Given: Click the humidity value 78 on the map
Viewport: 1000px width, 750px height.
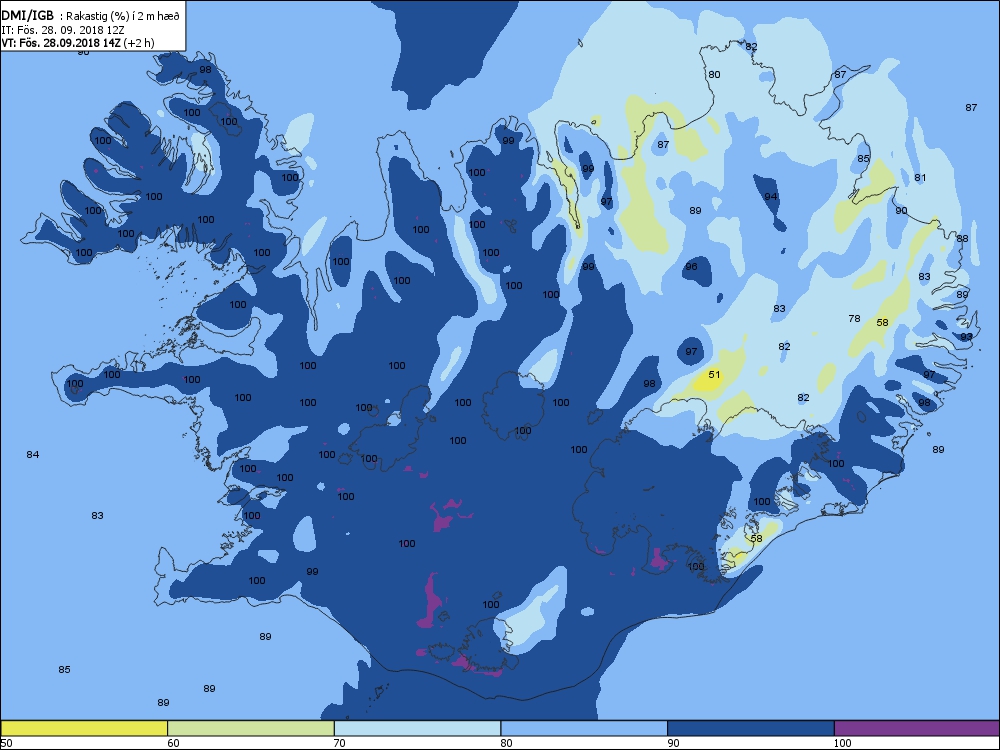Looking at the screenshot, I should tap(855, 318).
